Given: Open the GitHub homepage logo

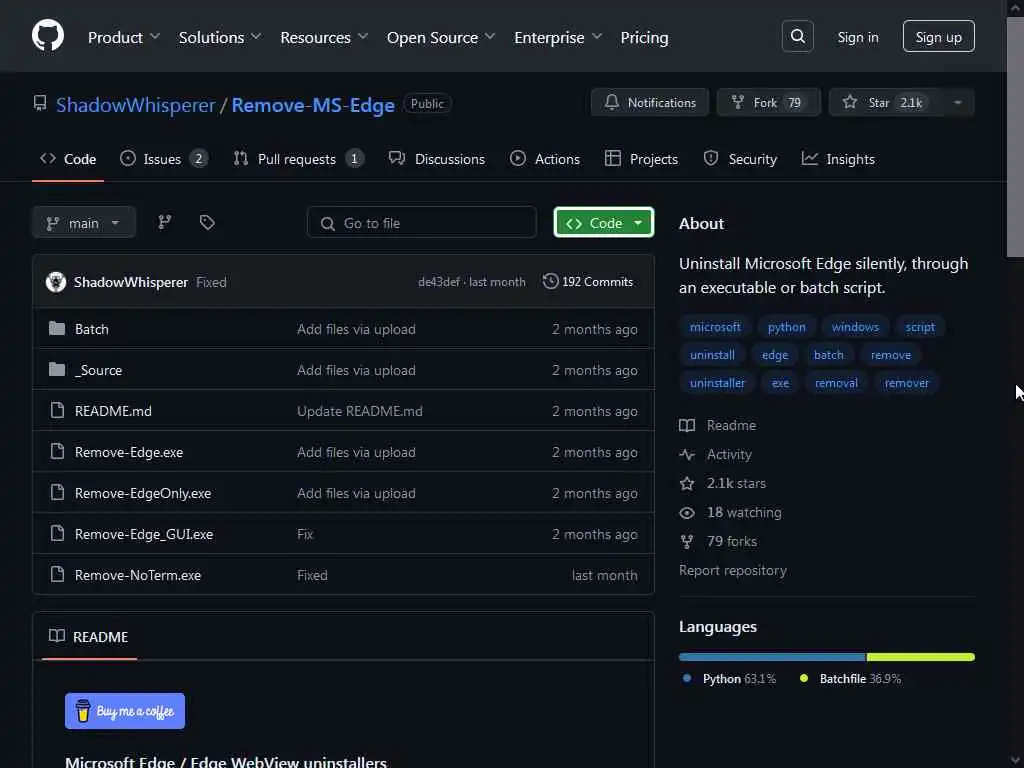Looking at the screenshot, I should pos(48,36).
